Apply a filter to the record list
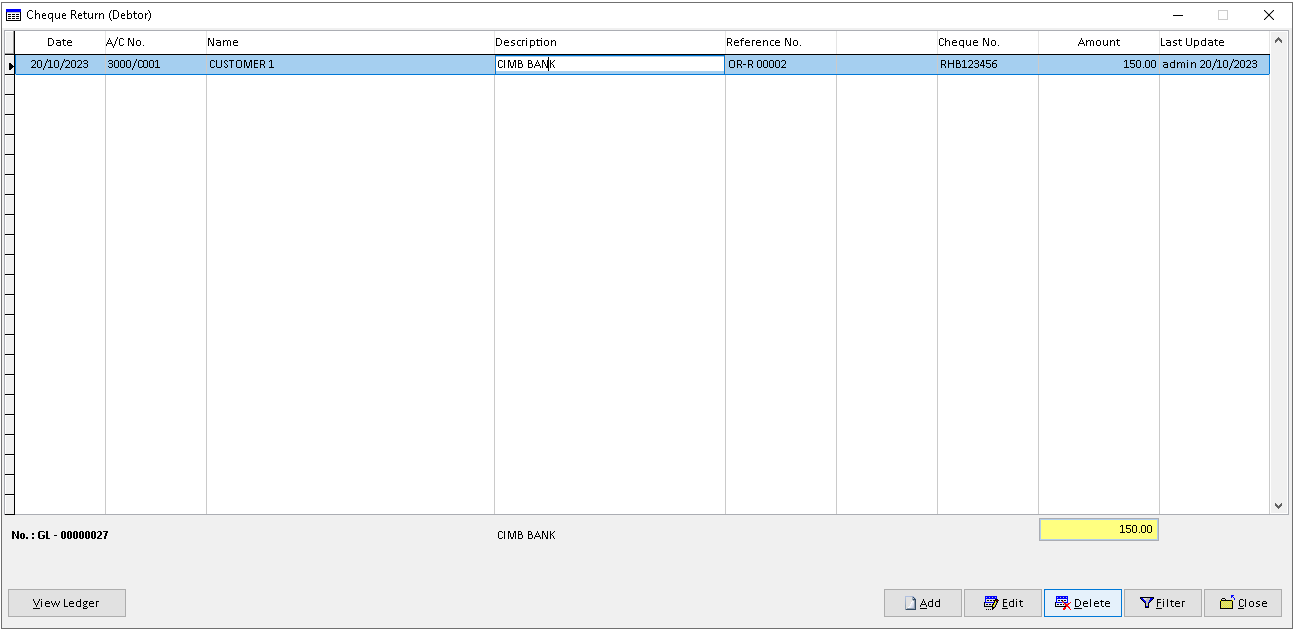This screenshot has width=1295, height=630. point(1163,603)
